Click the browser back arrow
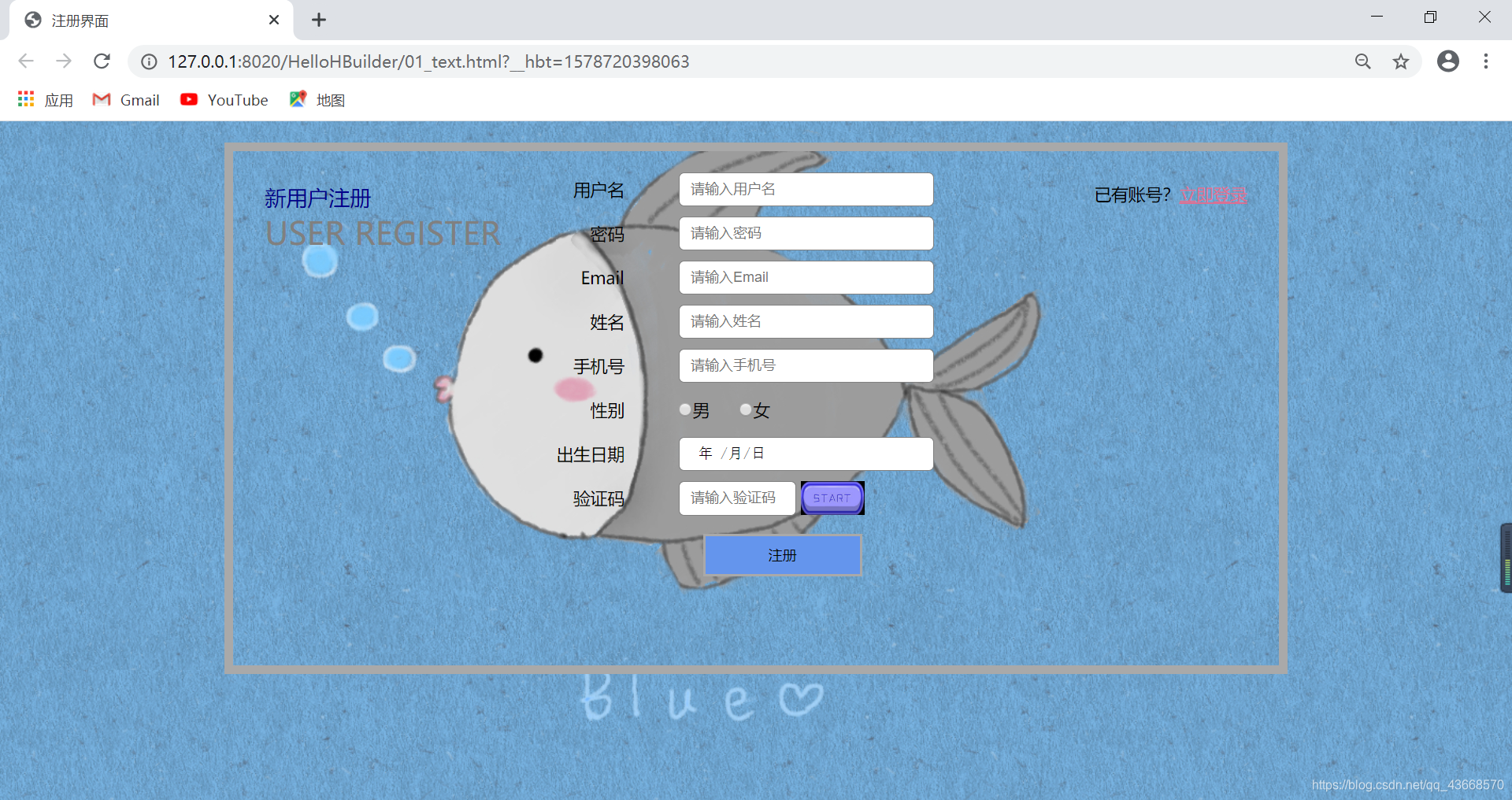This screenshot has width=1512, height=800. click(x=26, y=61)
